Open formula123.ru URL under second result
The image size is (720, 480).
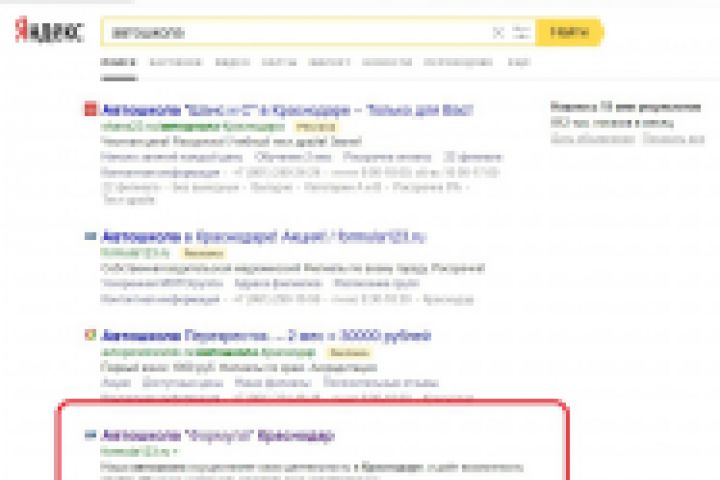click(135, 253)
